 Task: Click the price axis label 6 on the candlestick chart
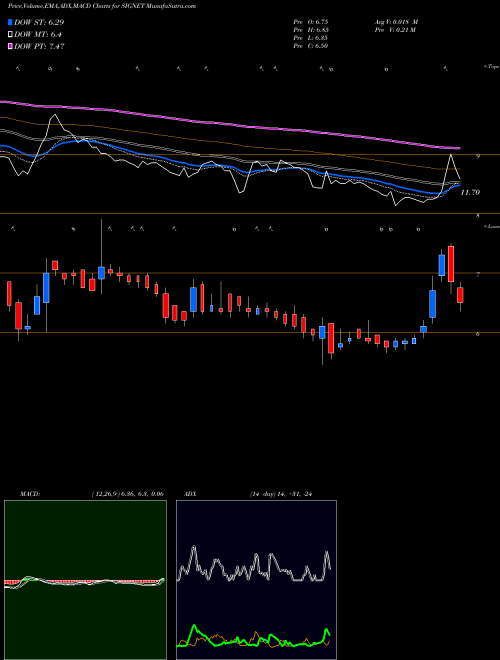point(478,333)
